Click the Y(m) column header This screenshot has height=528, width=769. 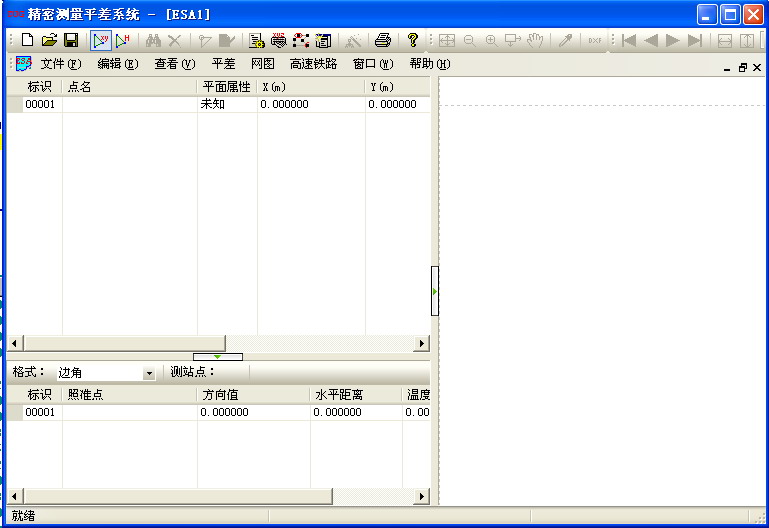click(398, 87)
